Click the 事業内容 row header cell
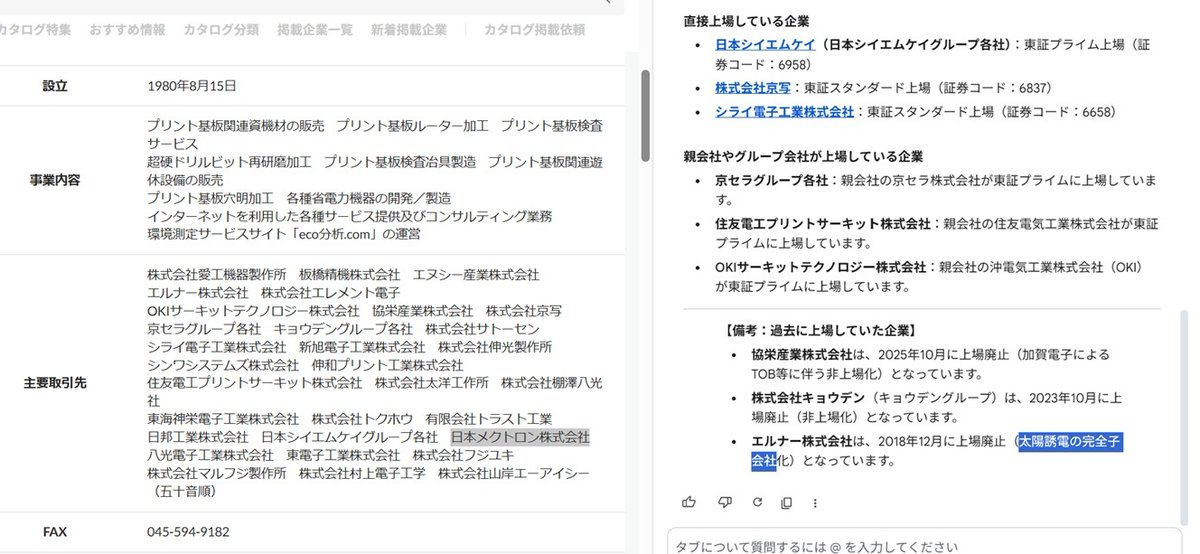 pyautogui.click(x=55, y=180)
